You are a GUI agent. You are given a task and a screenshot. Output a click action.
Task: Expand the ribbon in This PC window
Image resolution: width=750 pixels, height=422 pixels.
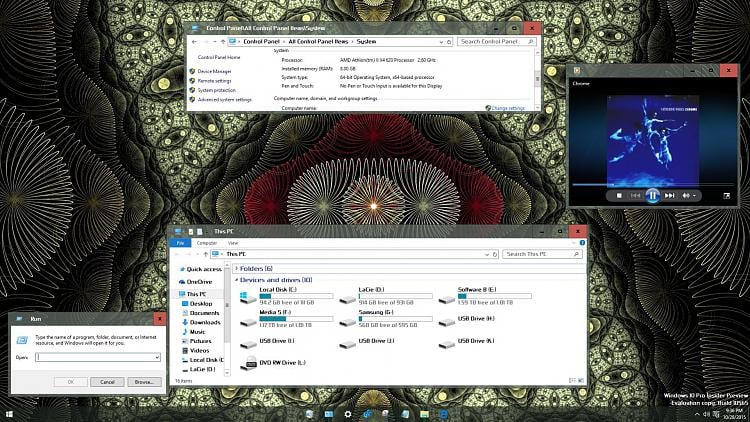(x=574, y=243)
